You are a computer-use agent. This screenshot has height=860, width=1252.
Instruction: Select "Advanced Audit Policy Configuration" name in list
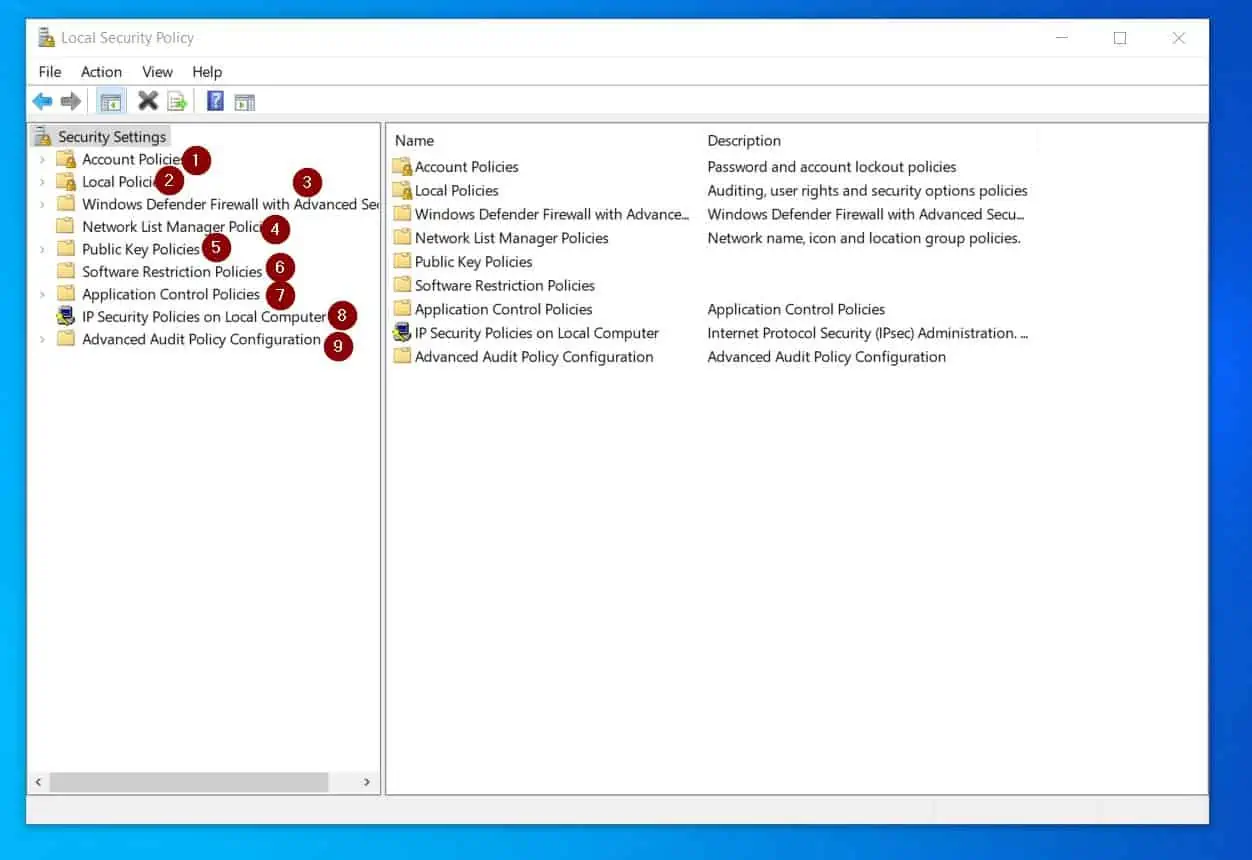pyautogui.click(x=534, y=357)
